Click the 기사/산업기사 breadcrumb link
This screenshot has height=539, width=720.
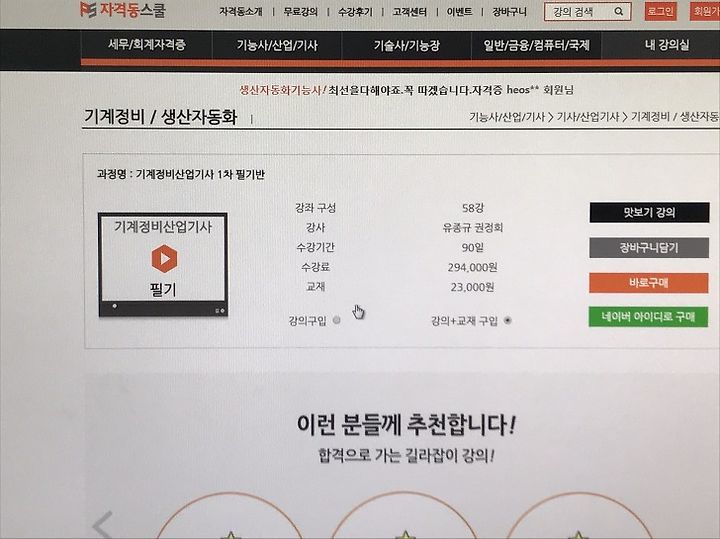click(x=588, y=117)
